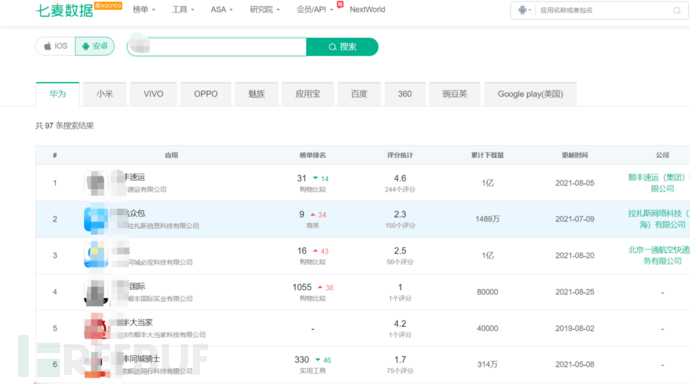Click the green 搜索 button
This screenshot has width=690, height=384.
tap(342, 47)
